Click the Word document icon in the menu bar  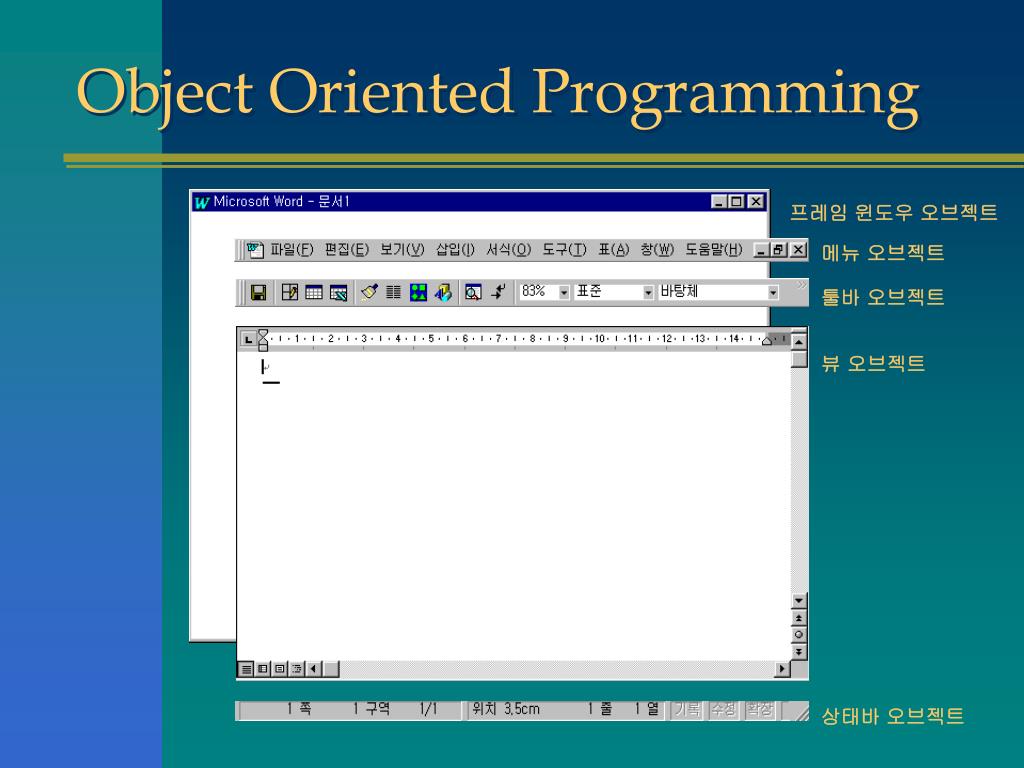[255, 250]
